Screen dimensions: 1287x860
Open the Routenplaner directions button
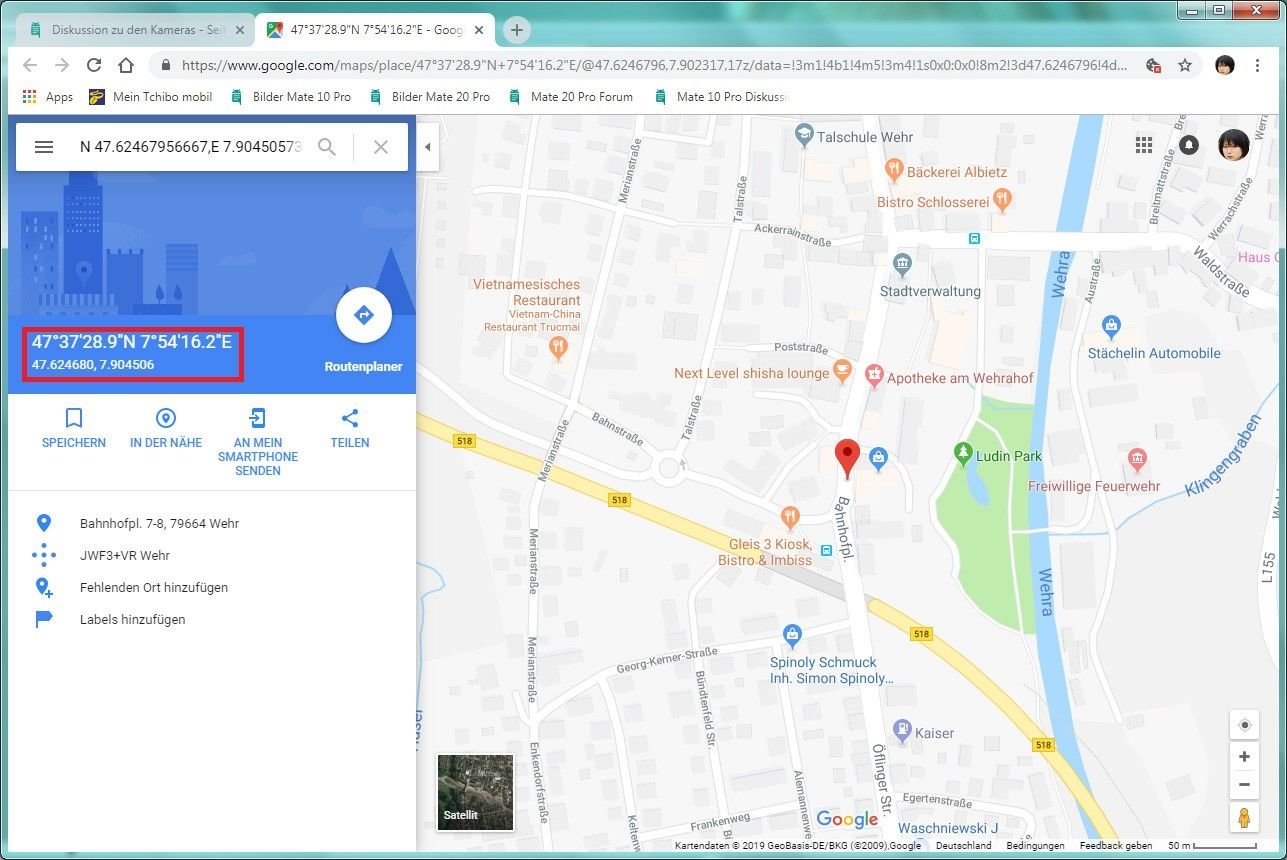click(363, 315)
